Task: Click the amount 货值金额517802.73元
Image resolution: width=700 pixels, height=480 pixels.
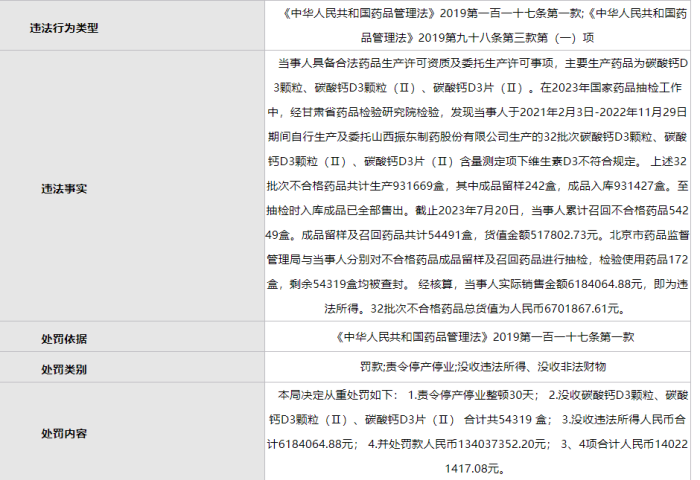Action: tap(542, 235)
